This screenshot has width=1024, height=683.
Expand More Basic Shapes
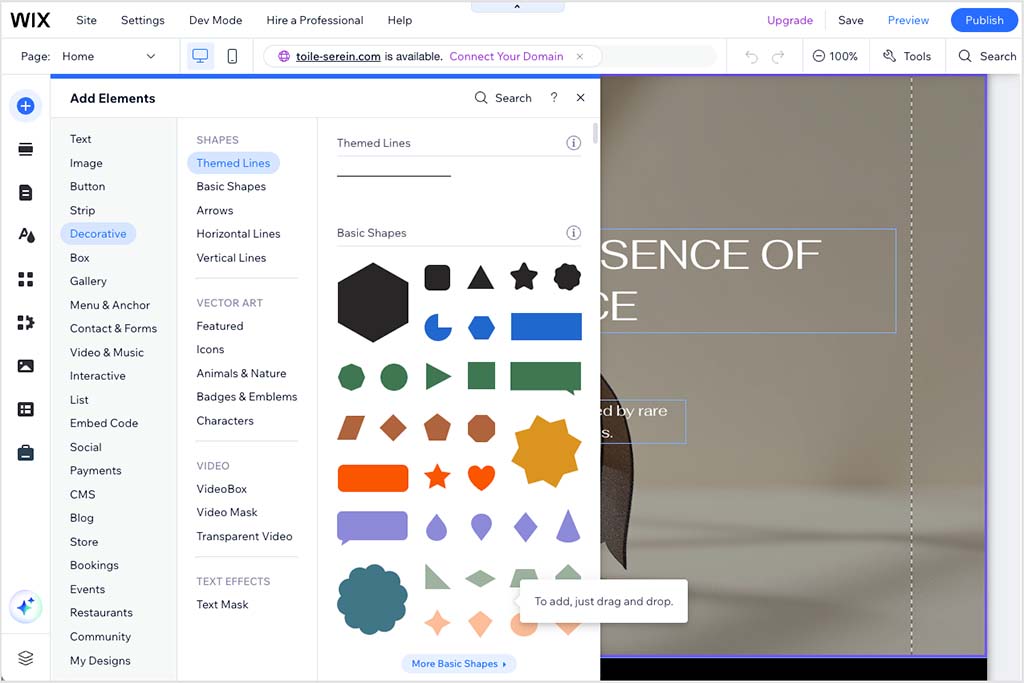pos(458,663)
